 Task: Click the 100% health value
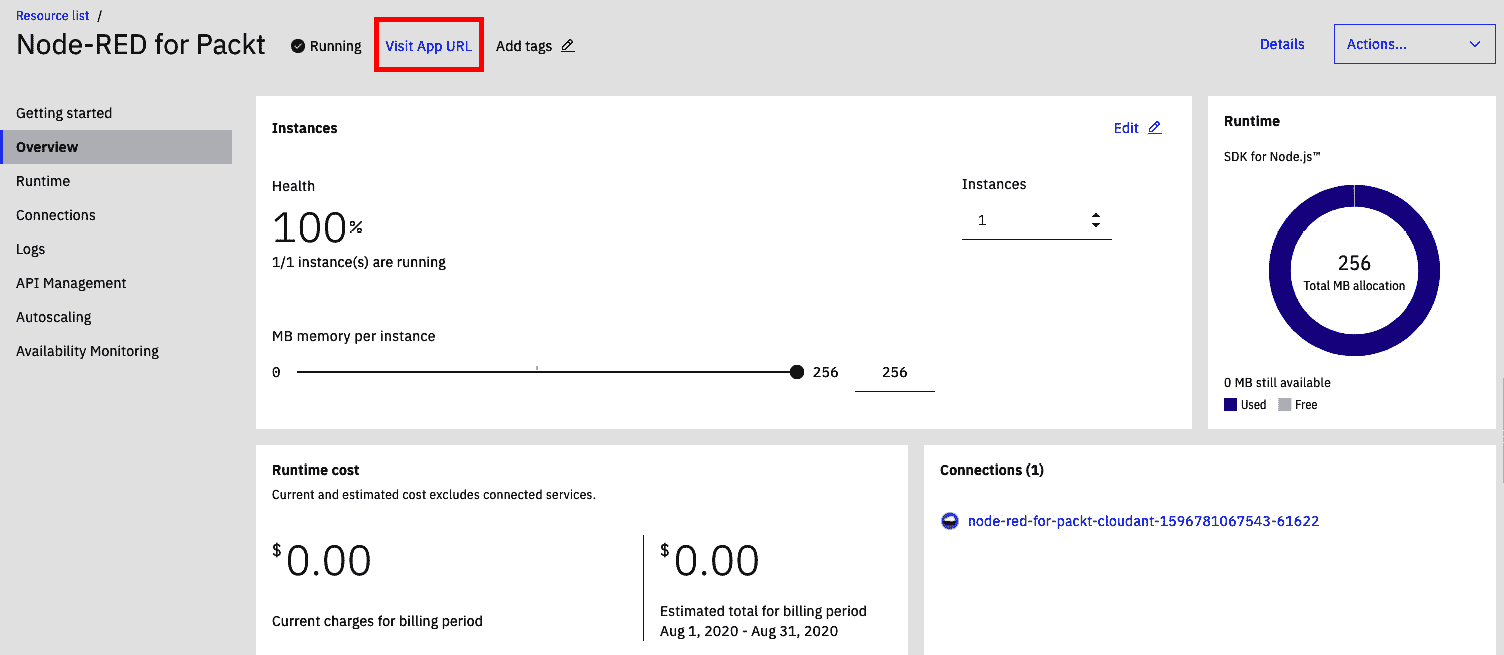pos(317,228)
